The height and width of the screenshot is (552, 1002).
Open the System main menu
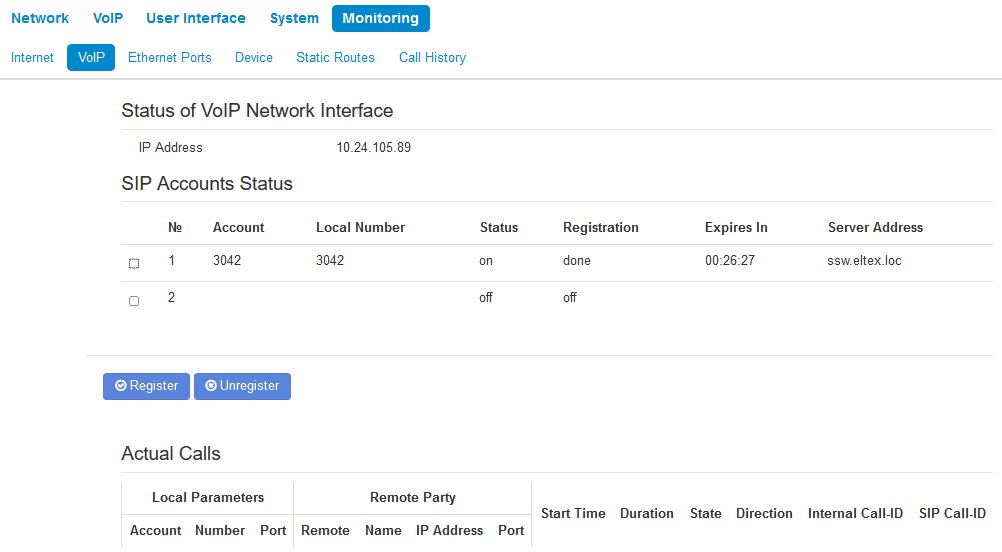point(294,18)
